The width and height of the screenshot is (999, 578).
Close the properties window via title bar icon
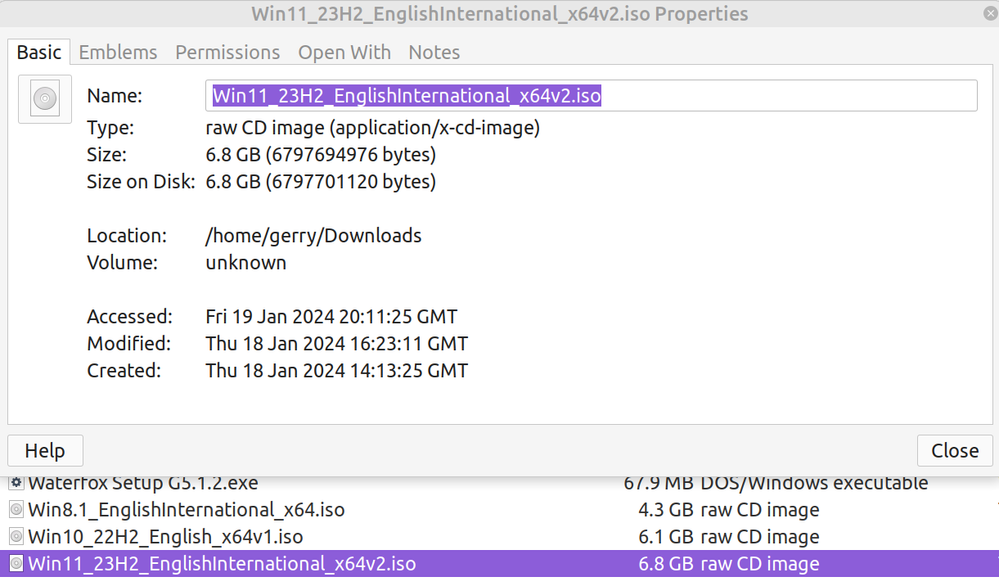click(x=989, y=14)
